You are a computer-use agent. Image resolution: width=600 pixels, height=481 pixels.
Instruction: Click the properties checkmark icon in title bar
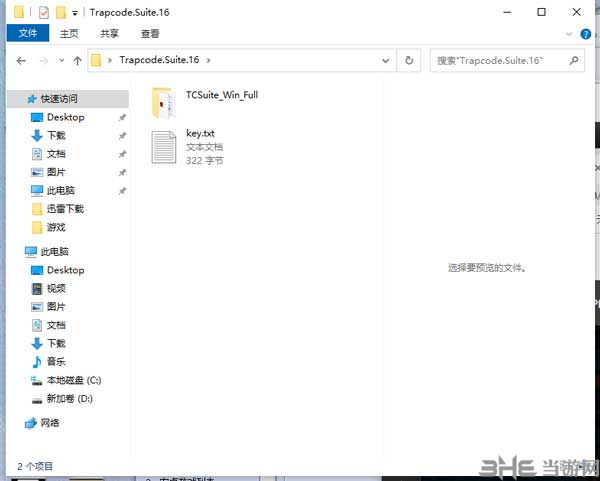(x=44, y=13)
